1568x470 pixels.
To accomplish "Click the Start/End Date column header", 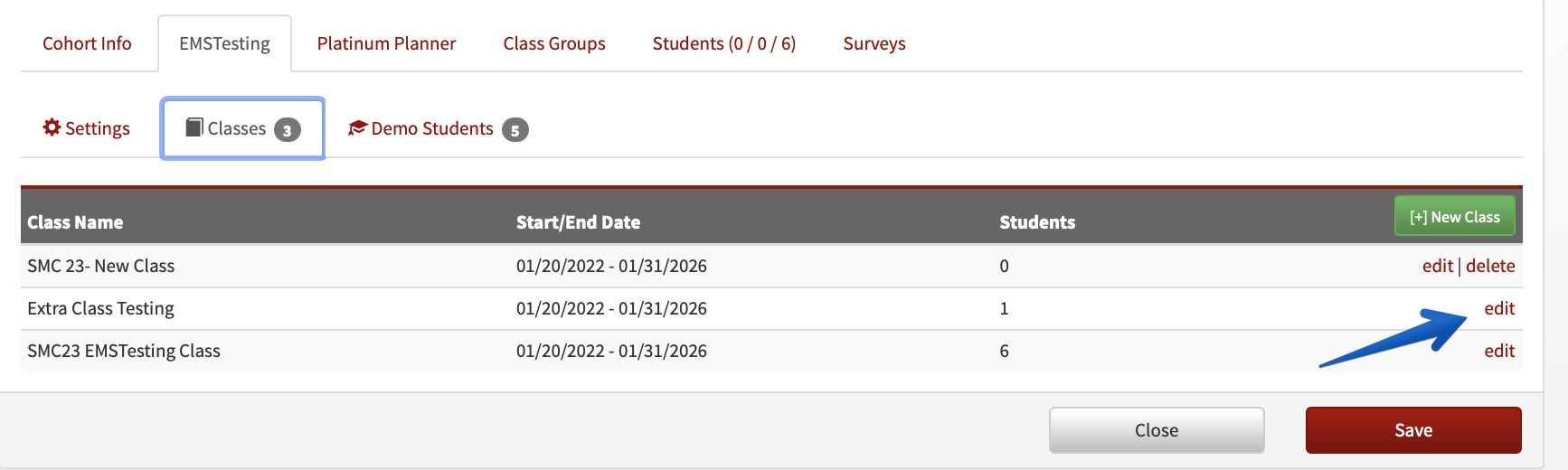I will [578, 222].
